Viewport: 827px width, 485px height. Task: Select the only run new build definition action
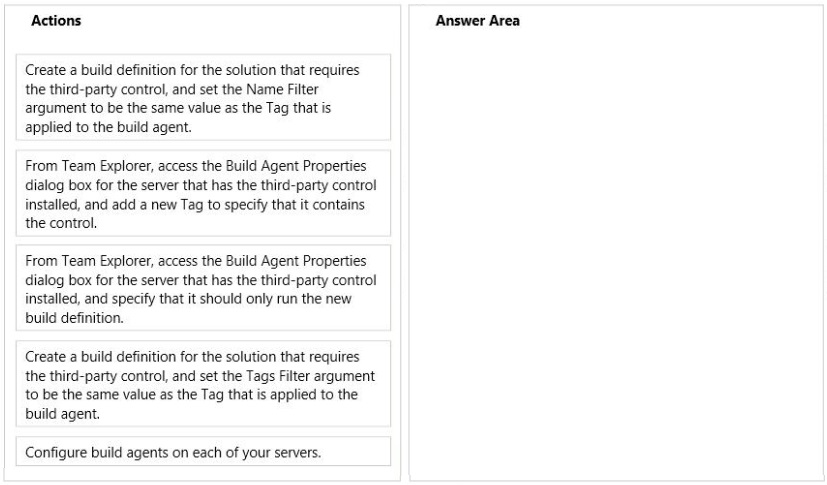pyautogui.click(x=203, y=288)
